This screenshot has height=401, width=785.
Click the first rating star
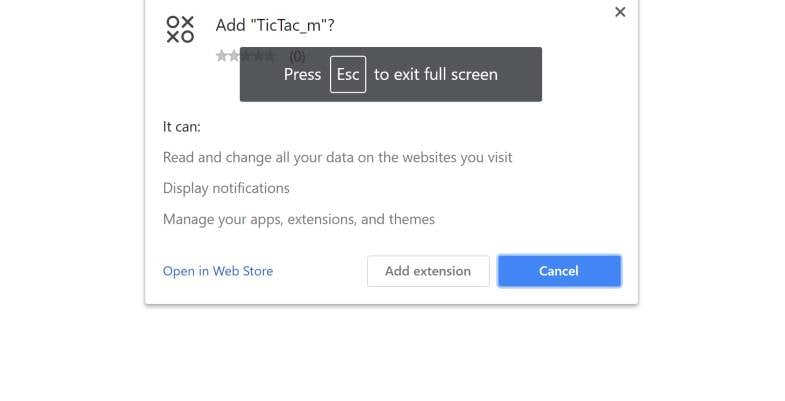221,56
